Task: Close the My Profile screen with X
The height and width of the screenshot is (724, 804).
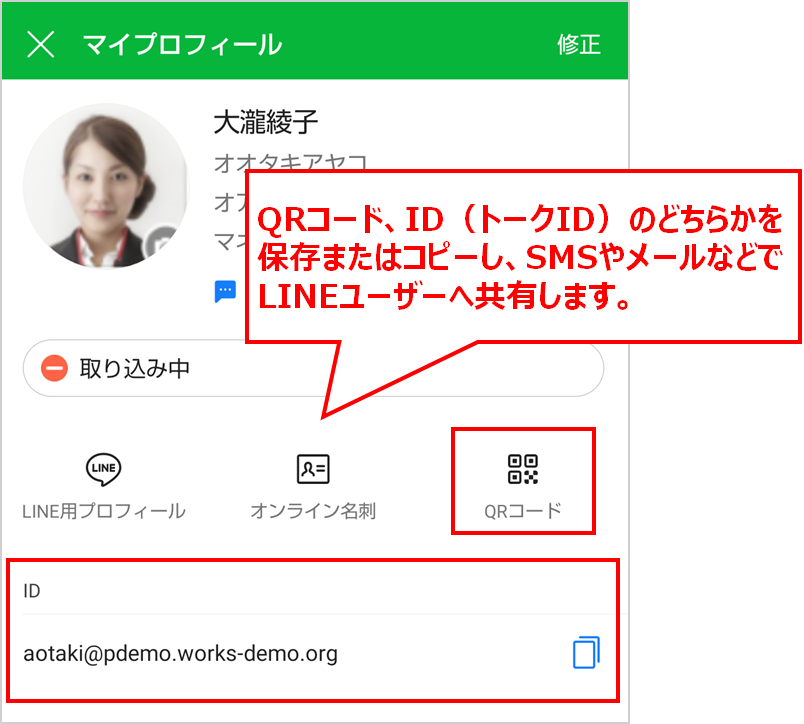Action: coord(40,45)
